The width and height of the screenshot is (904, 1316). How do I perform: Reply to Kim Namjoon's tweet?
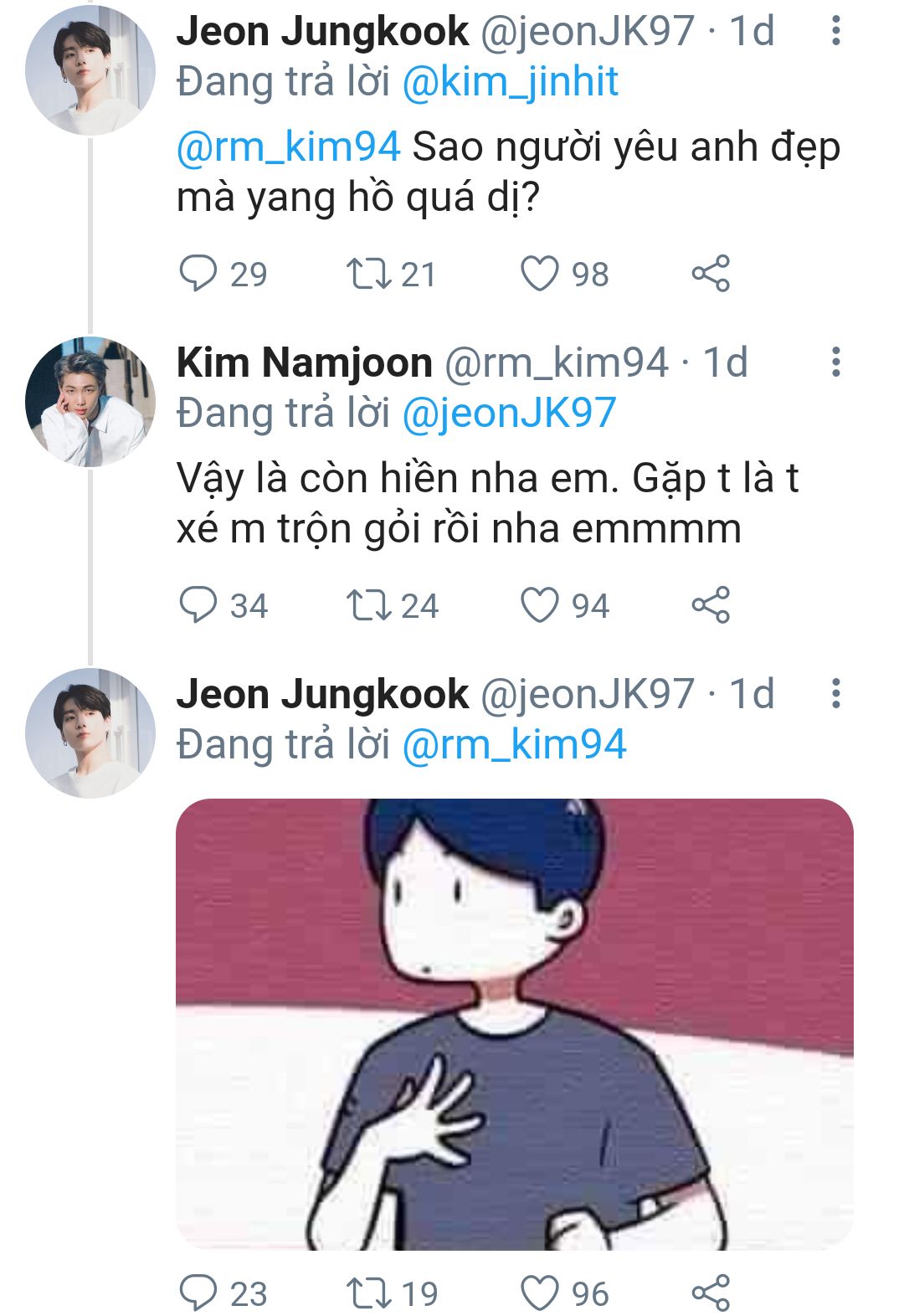198,605
